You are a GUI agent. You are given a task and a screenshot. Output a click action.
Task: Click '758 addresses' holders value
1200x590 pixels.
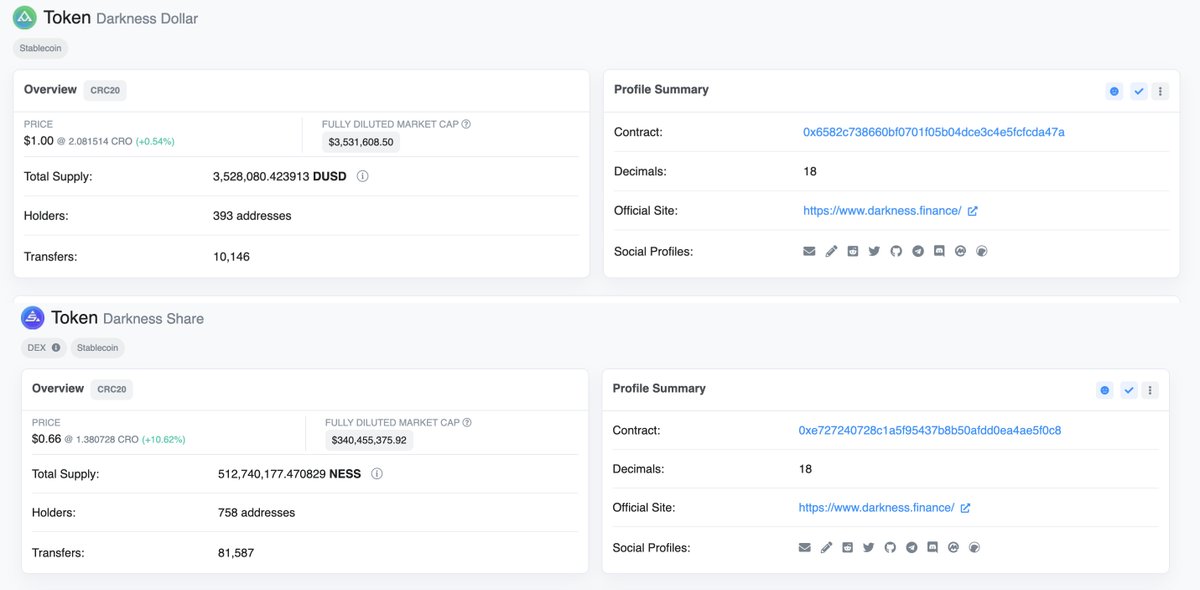click(256, 513)
